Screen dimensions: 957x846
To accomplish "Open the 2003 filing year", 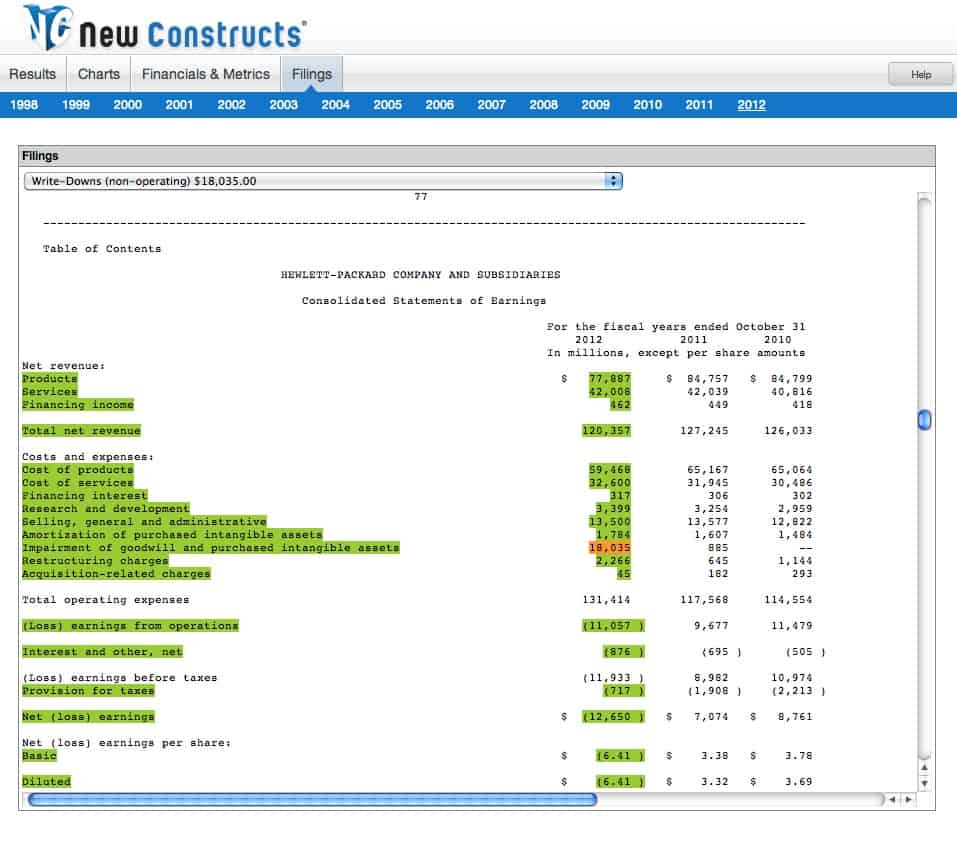I will (x=284, y=105).
